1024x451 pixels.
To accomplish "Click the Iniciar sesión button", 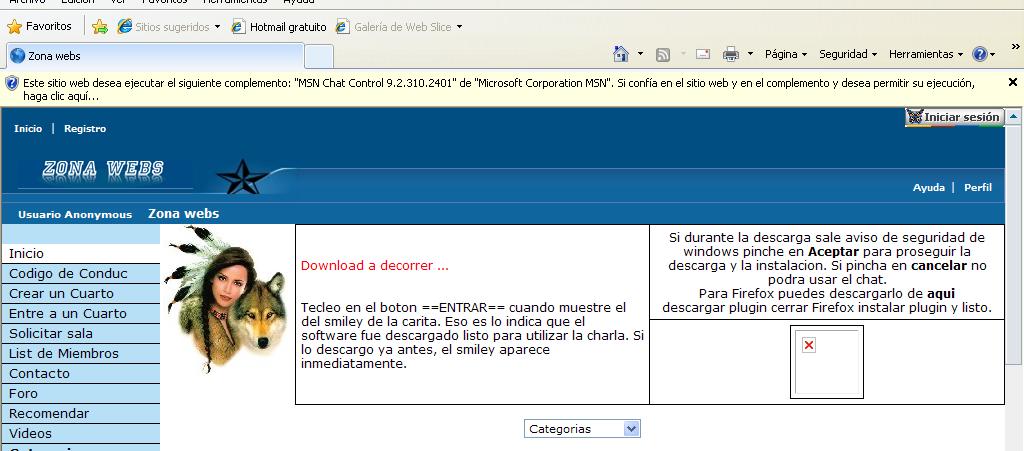I will [x=954, y=117].
